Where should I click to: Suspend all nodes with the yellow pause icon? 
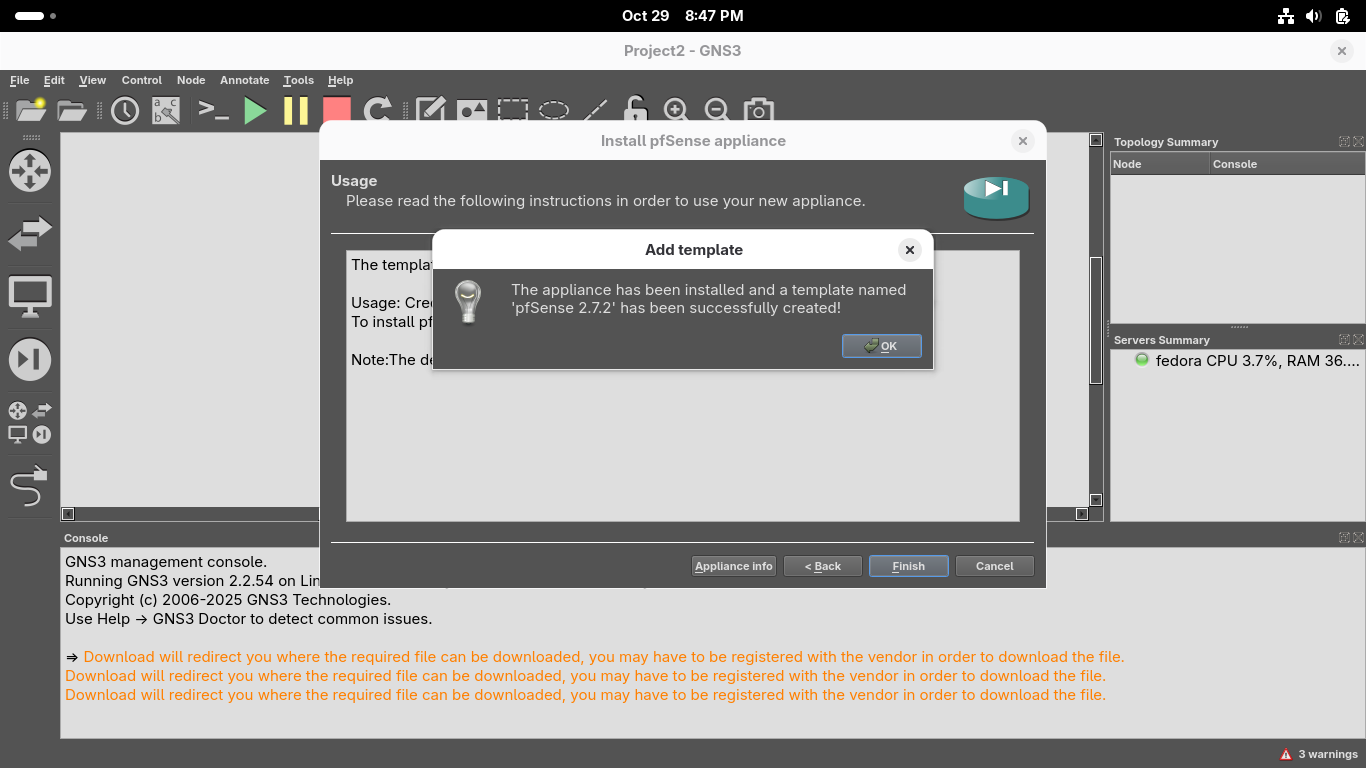(x=296, y=110)
